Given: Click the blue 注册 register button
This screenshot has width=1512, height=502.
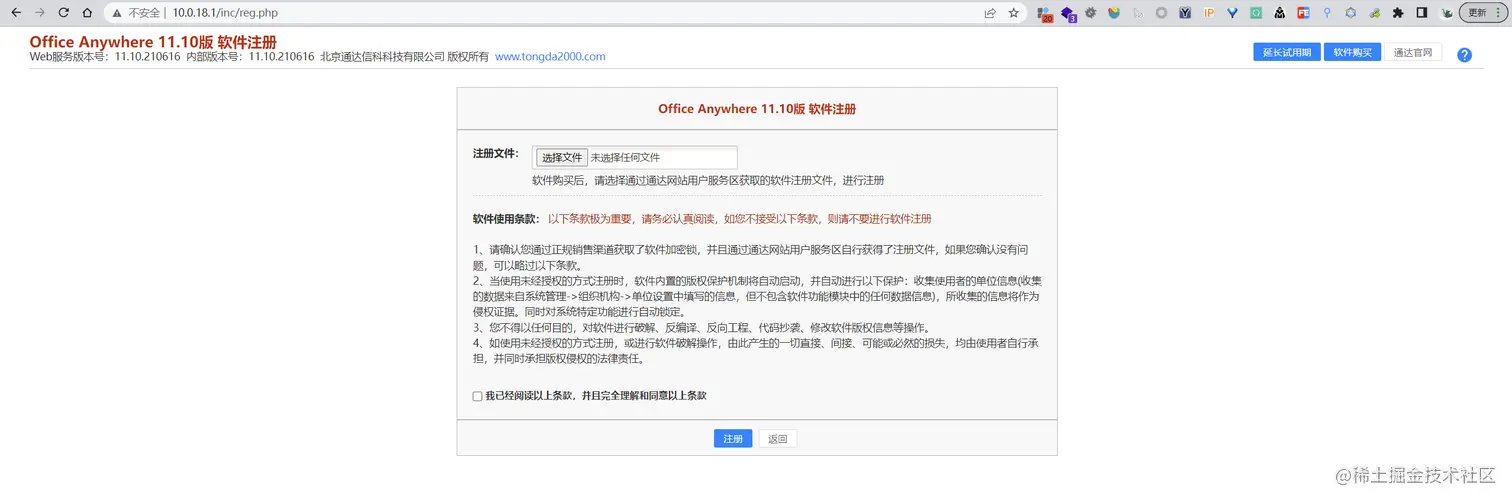Looking at the screenshot, I should pyautogui.click(x=733, y=439).
